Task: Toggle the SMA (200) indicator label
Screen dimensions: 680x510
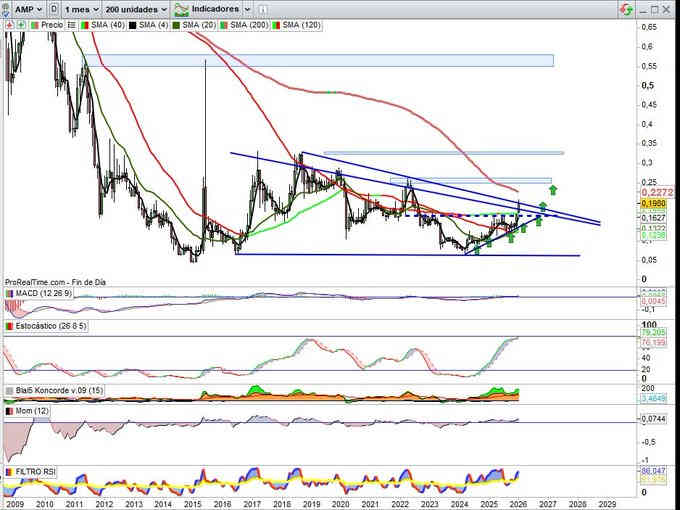Action: (247, 24)
